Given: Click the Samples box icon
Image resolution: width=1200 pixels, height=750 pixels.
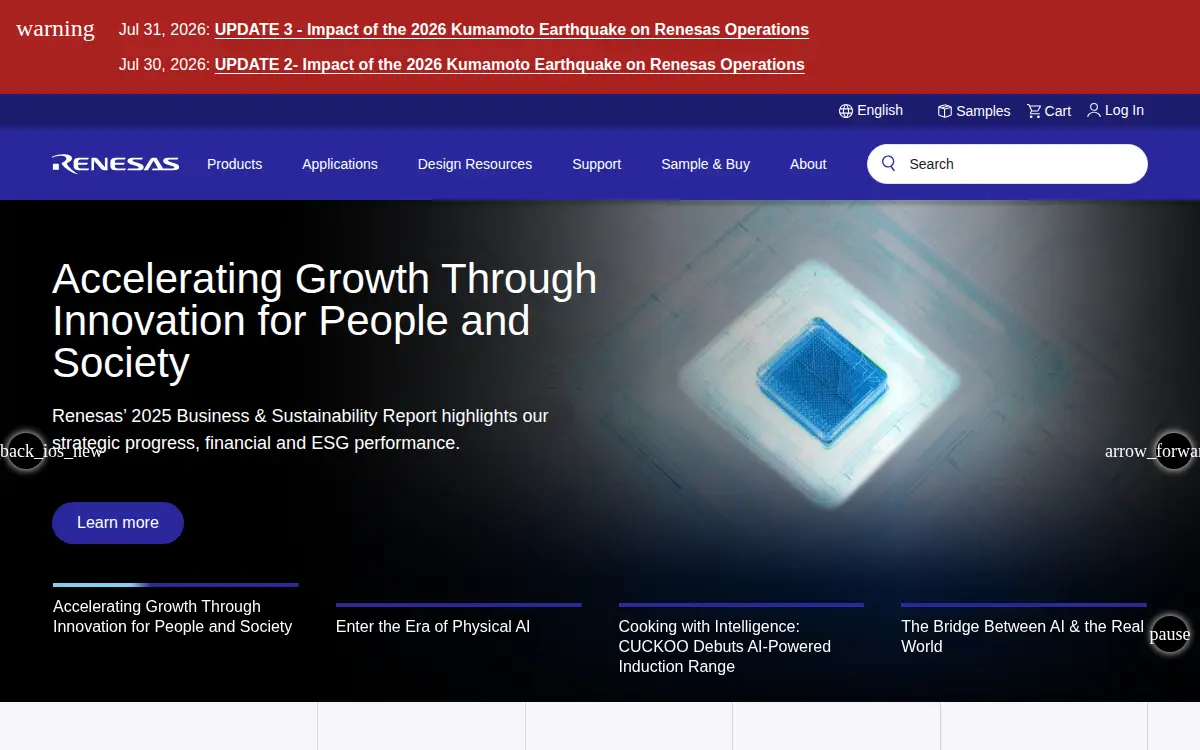Looking at the screenshot, I should click(944, 111).
